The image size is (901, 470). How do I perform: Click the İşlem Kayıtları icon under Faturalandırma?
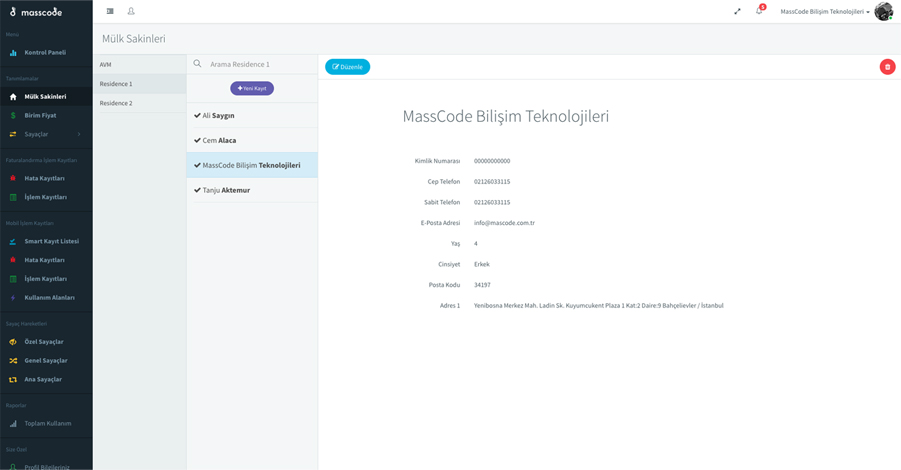point(13,197)
